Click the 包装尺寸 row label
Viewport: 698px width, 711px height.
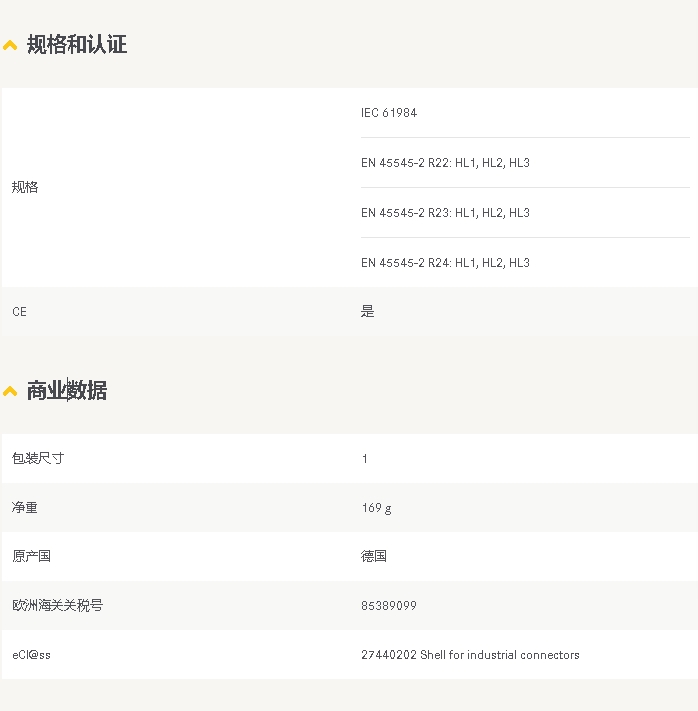click(38, 458)
